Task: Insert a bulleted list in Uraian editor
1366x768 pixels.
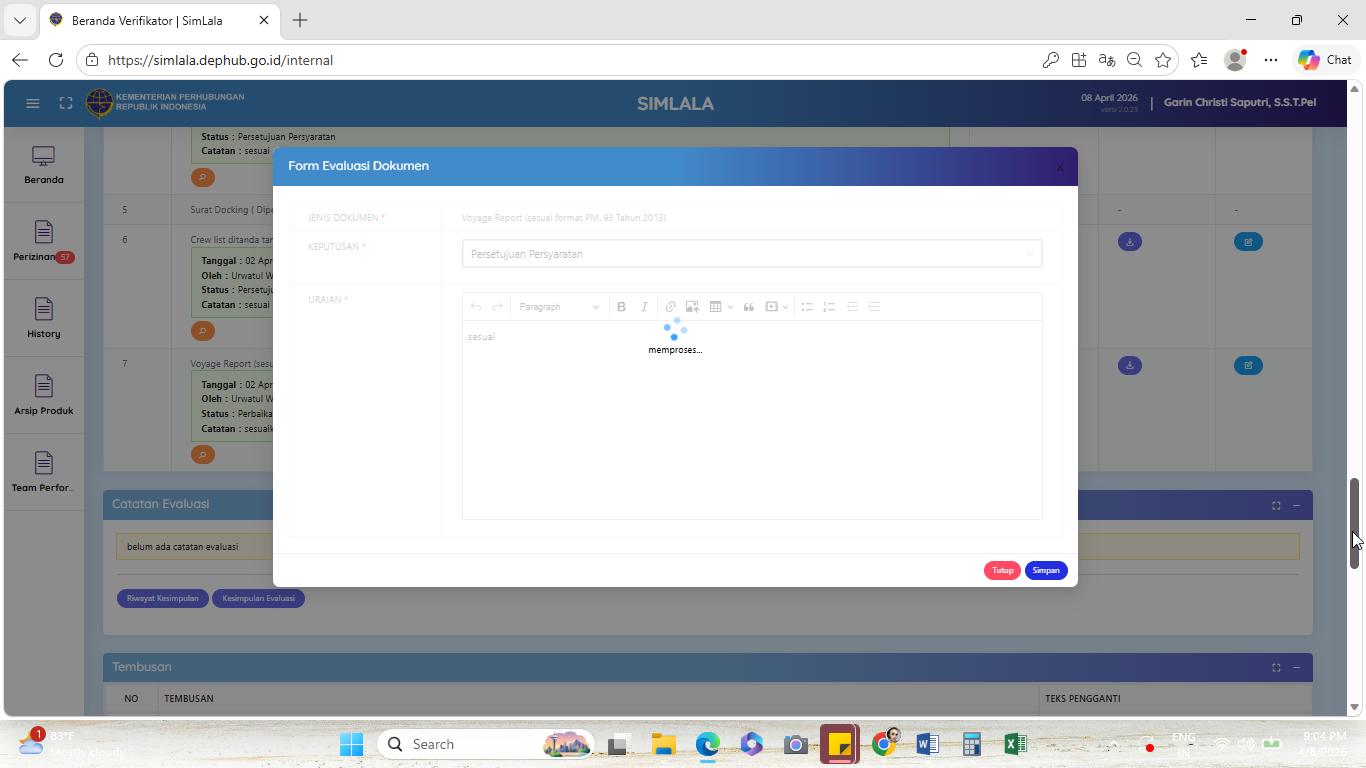Action: pos(807,307)
